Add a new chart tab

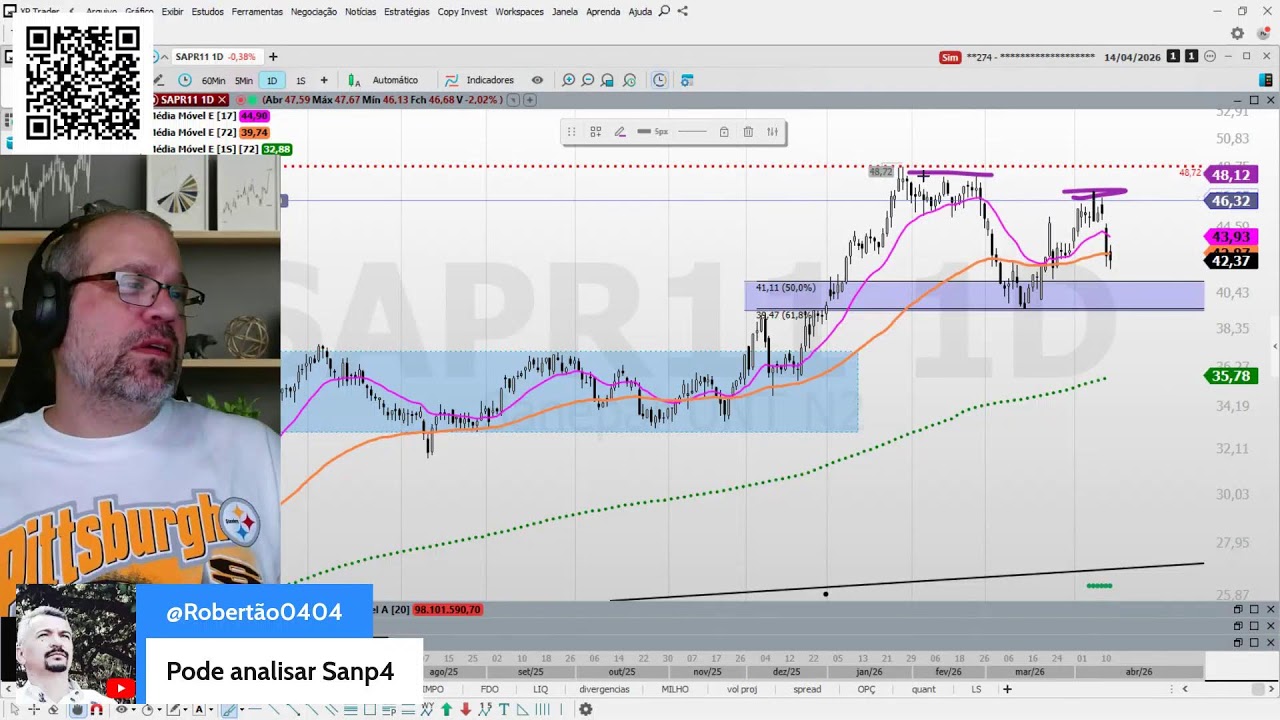pos(273,57)
